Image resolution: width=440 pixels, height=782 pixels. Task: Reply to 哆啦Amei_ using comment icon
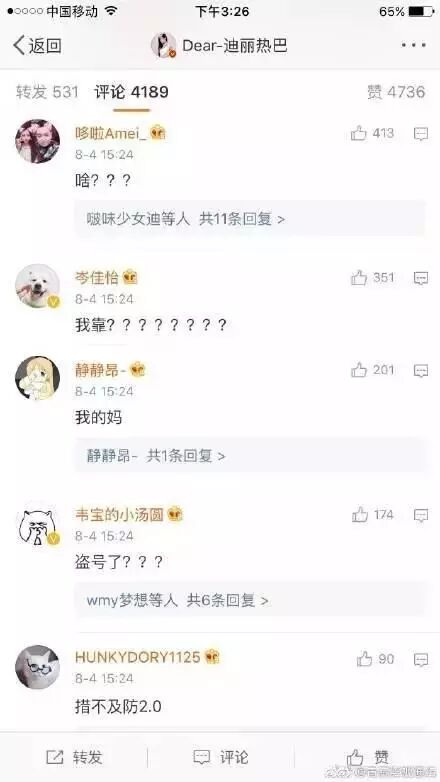tap(421, 134)
